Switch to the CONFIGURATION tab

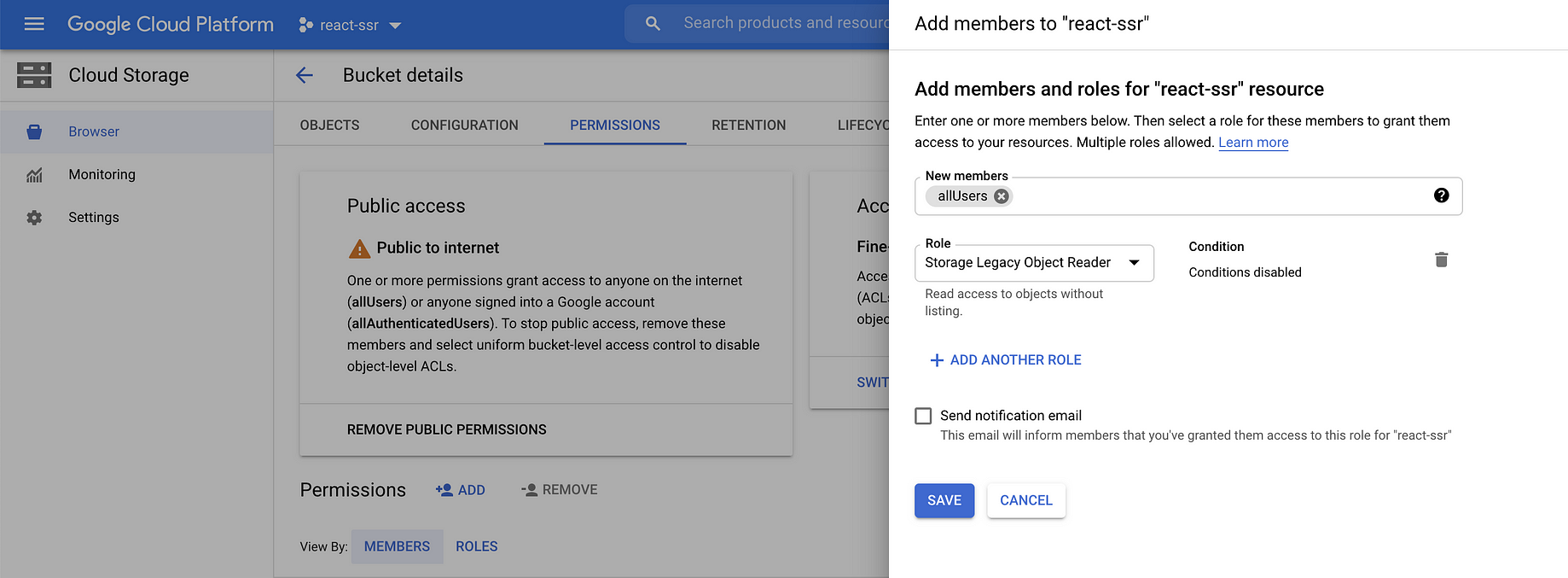(x=464, y=125)
